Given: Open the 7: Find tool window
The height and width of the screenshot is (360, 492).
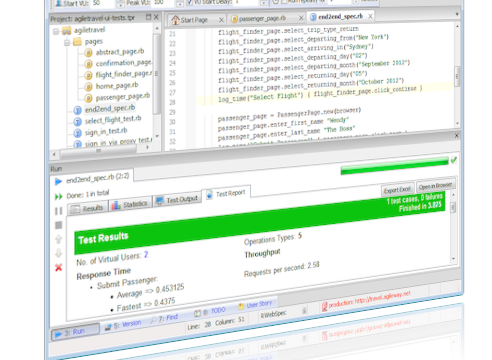Looking at the screenshot, I should pos(164,318).
